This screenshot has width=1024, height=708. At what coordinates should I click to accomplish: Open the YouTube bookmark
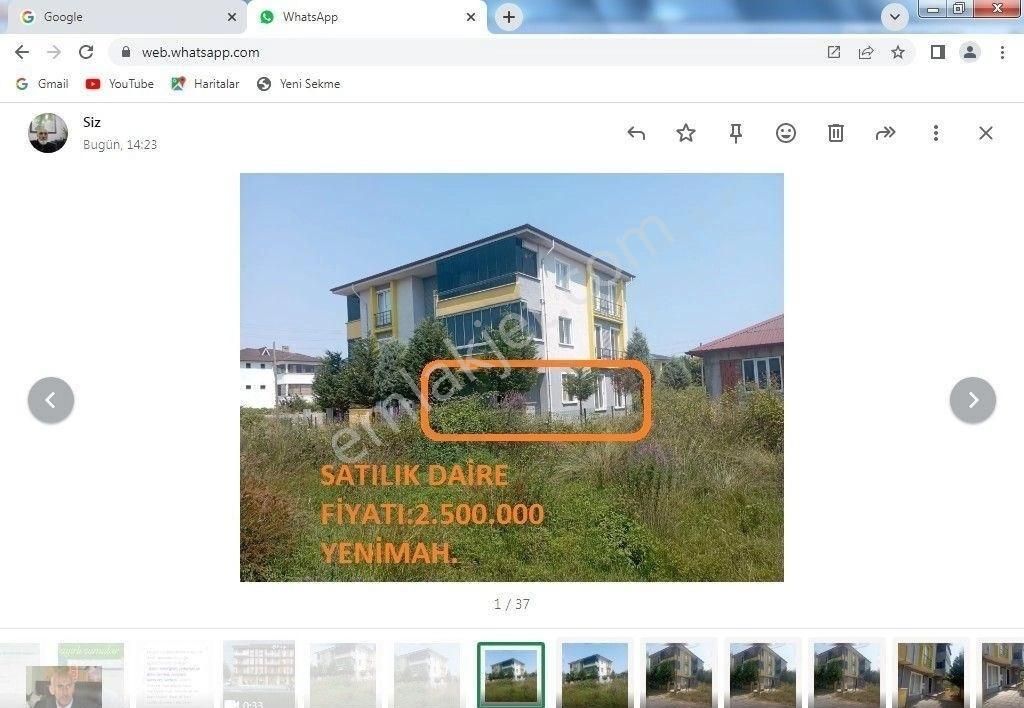120,84
